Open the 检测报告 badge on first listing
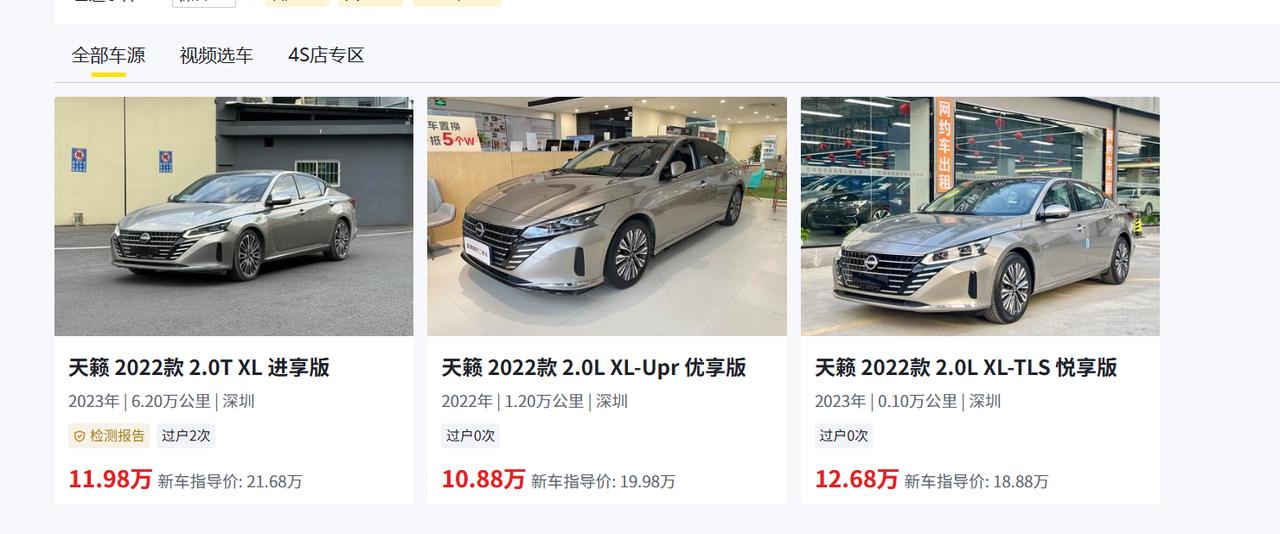The height and width of the screenshot is (534, 1280). coord(109,436)
